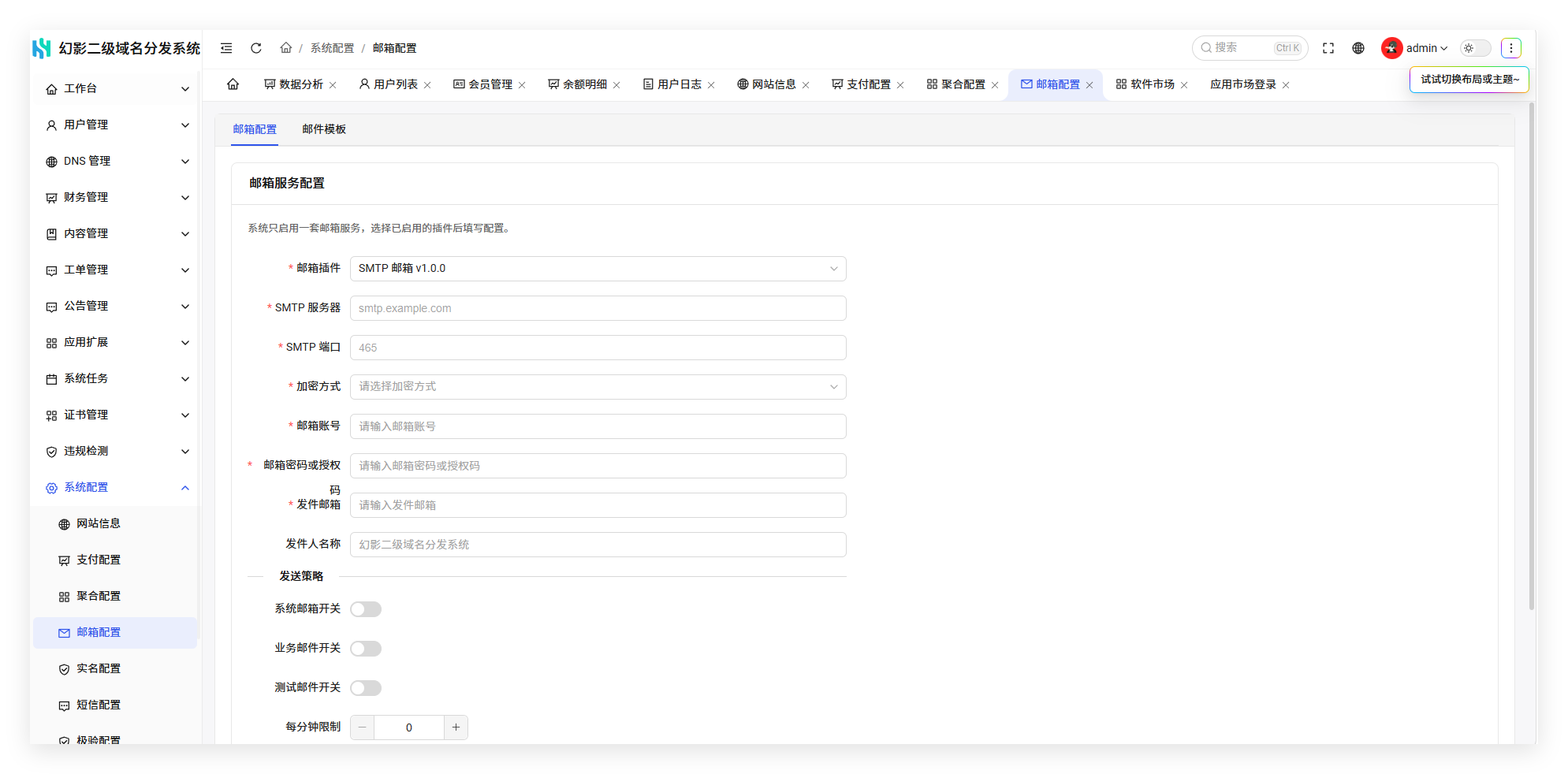
Task: Decrease the 每分钟限制 value
Action: [363, 727]
